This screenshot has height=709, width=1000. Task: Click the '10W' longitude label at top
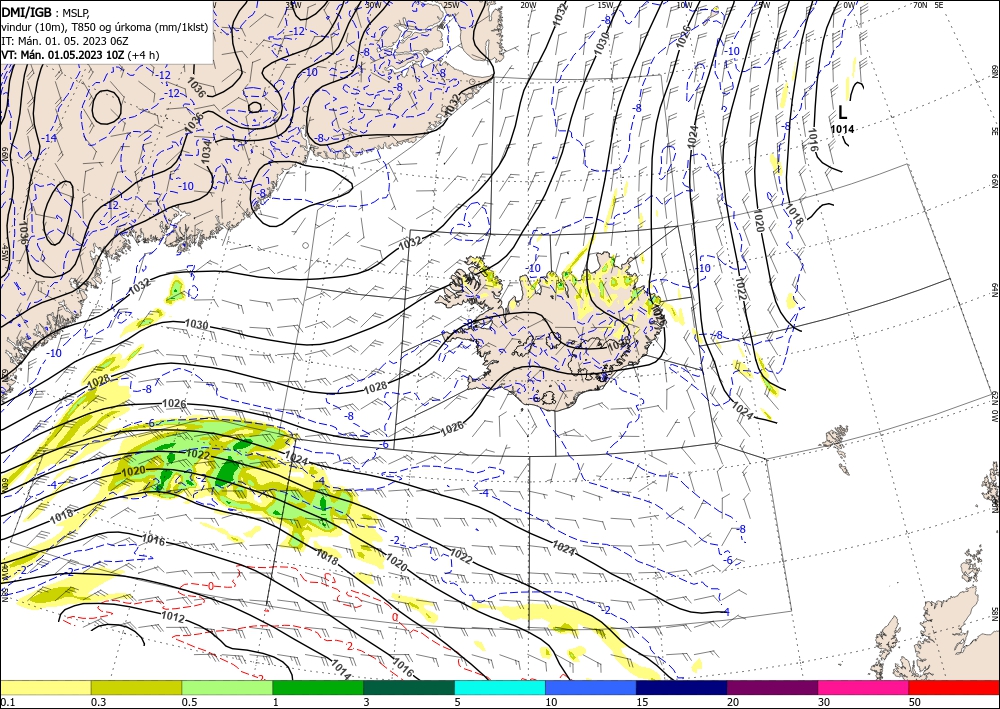684,5
